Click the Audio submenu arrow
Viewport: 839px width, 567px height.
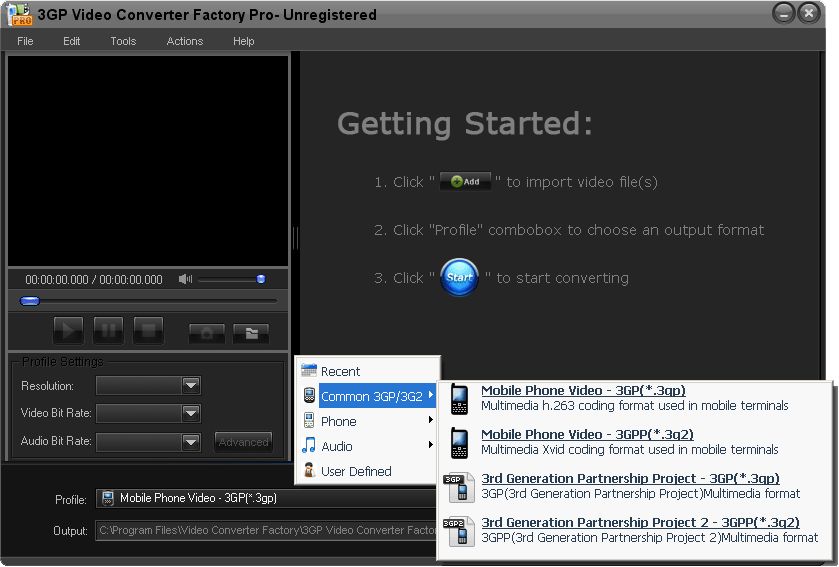[431, 445]
